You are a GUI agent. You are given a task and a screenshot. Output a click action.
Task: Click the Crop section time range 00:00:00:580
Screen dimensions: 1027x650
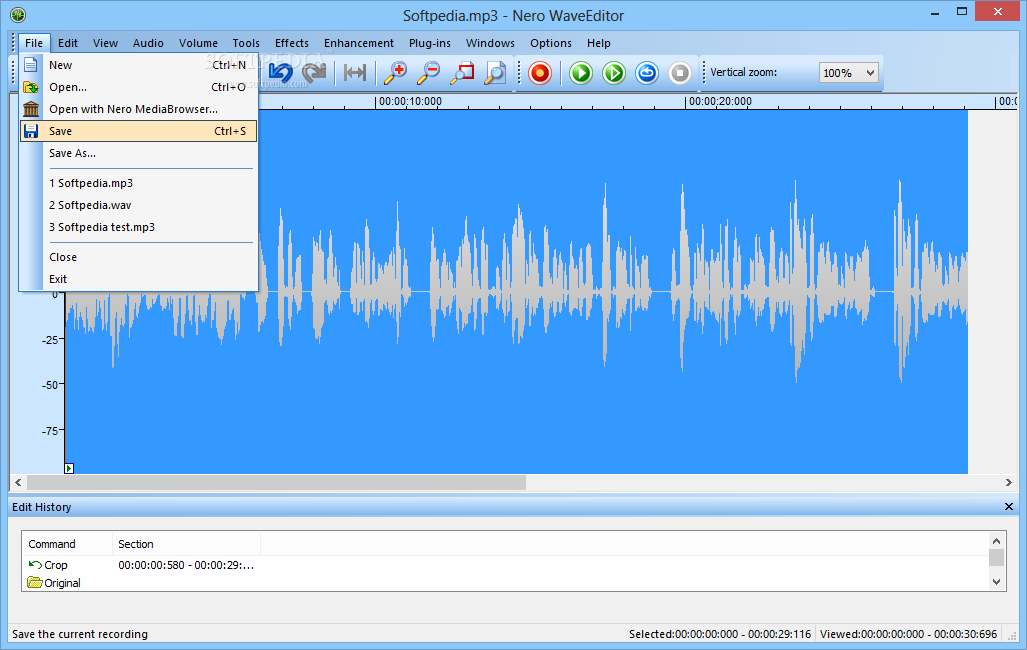coord(186,565)
